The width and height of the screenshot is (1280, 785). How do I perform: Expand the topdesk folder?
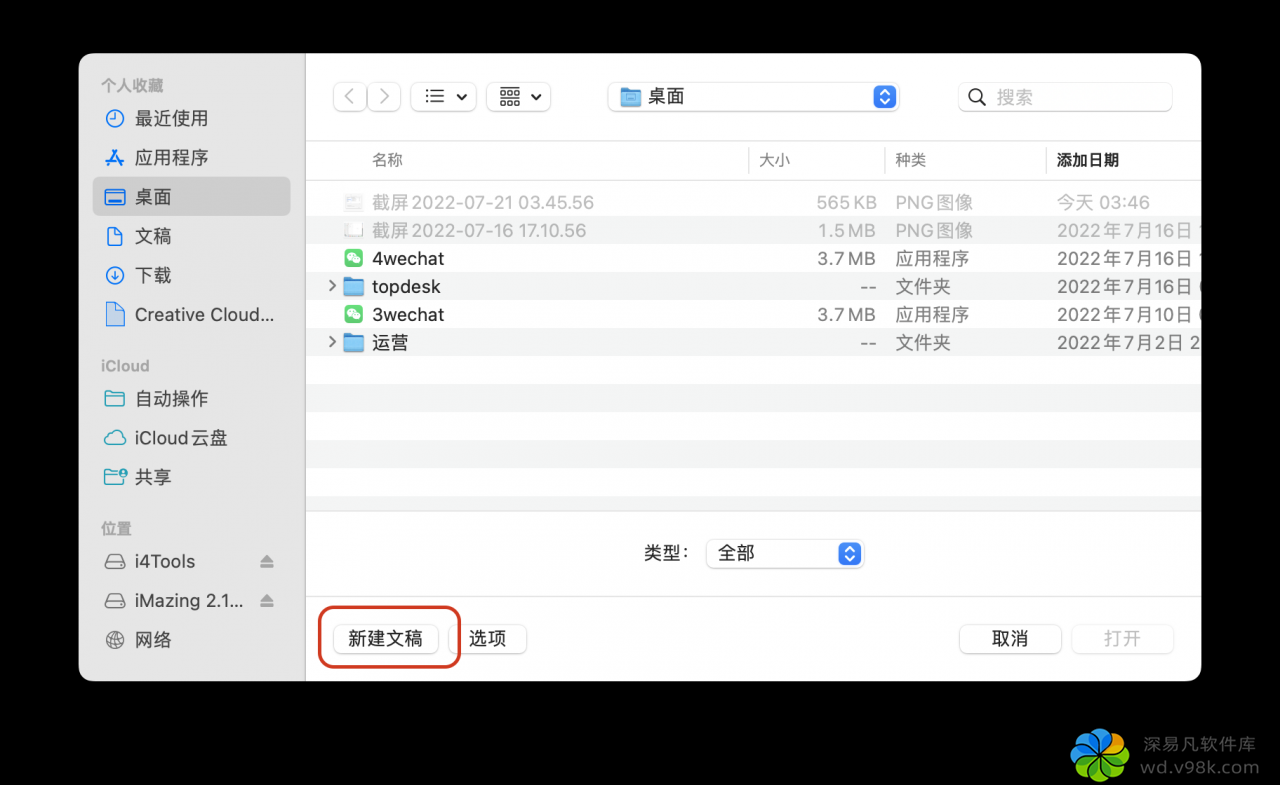pos(332,286)
